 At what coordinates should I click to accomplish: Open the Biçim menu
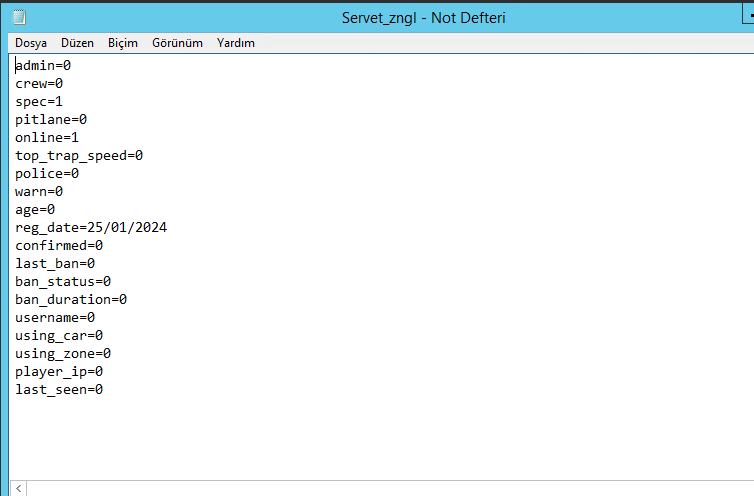click(x=123, y=43)
